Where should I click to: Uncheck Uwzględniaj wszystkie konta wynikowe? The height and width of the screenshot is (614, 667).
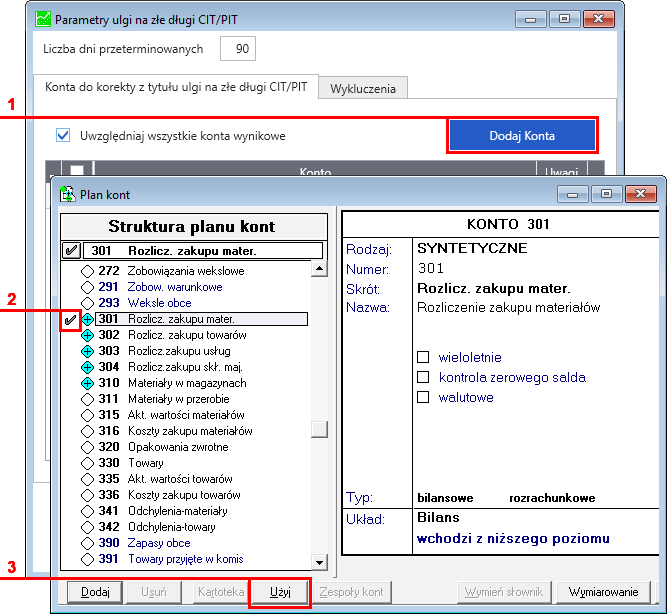[x=63, y=135]
